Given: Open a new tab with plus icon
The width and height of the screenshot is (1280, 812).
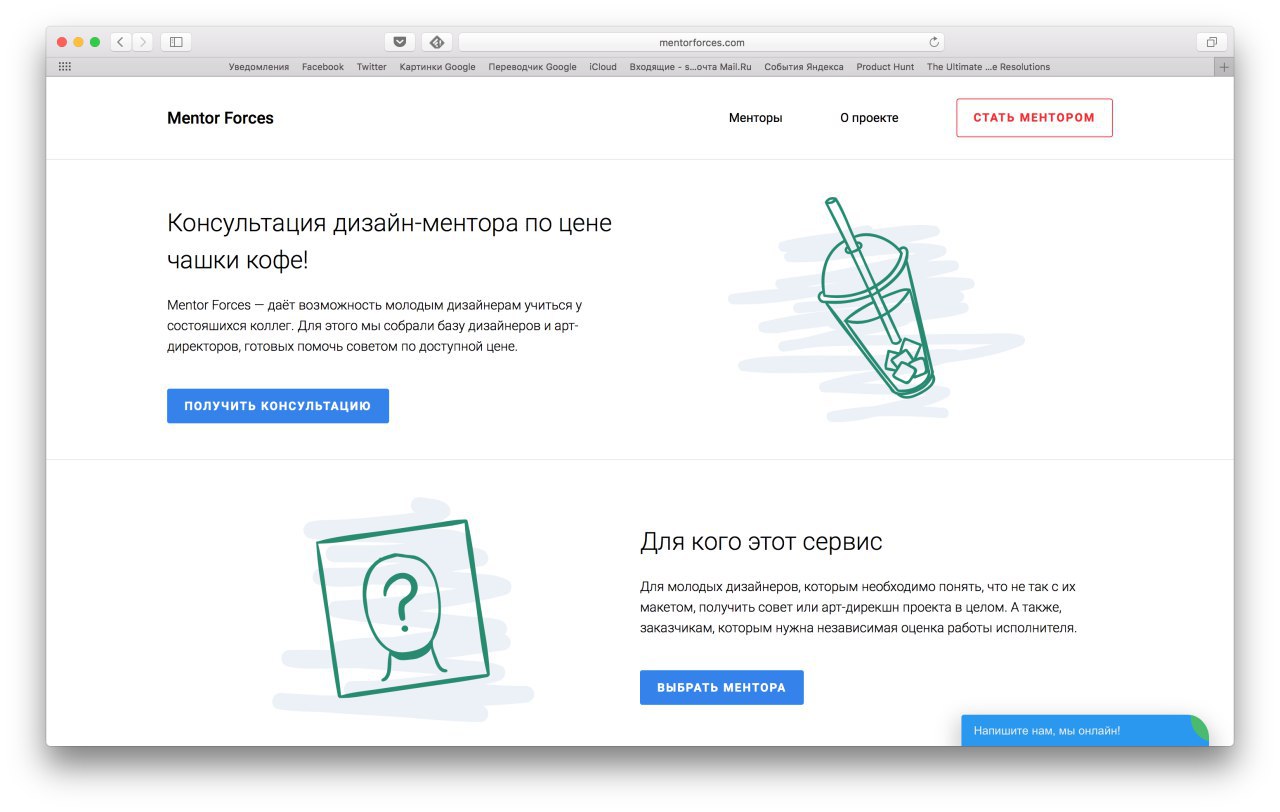Looking at the screenshot, I should (x=1224, y=67).
